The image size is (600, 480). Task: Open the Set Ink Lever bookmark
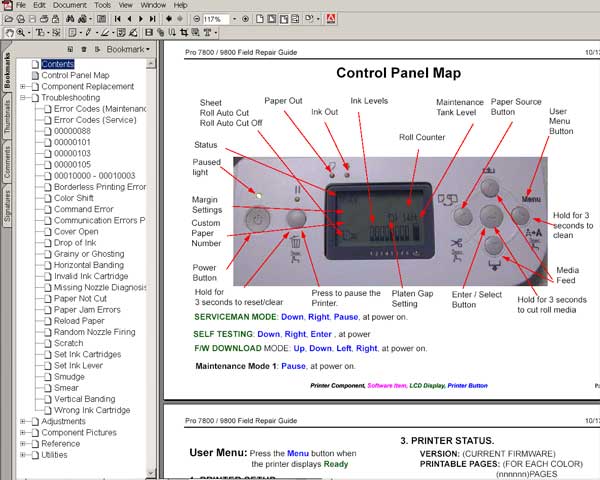click(x=78, y=366)
